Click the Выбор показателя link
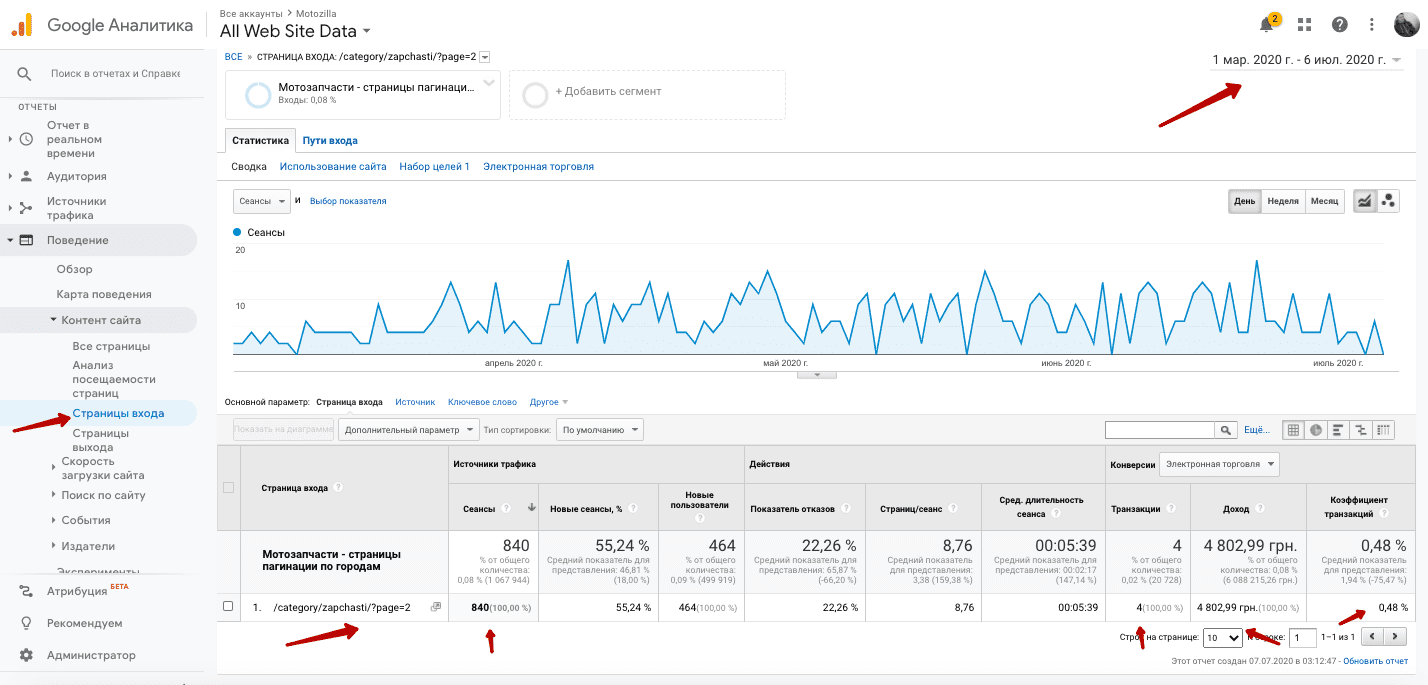The height and width of the screenshot is (685, 1428). [x=348, y=201]
